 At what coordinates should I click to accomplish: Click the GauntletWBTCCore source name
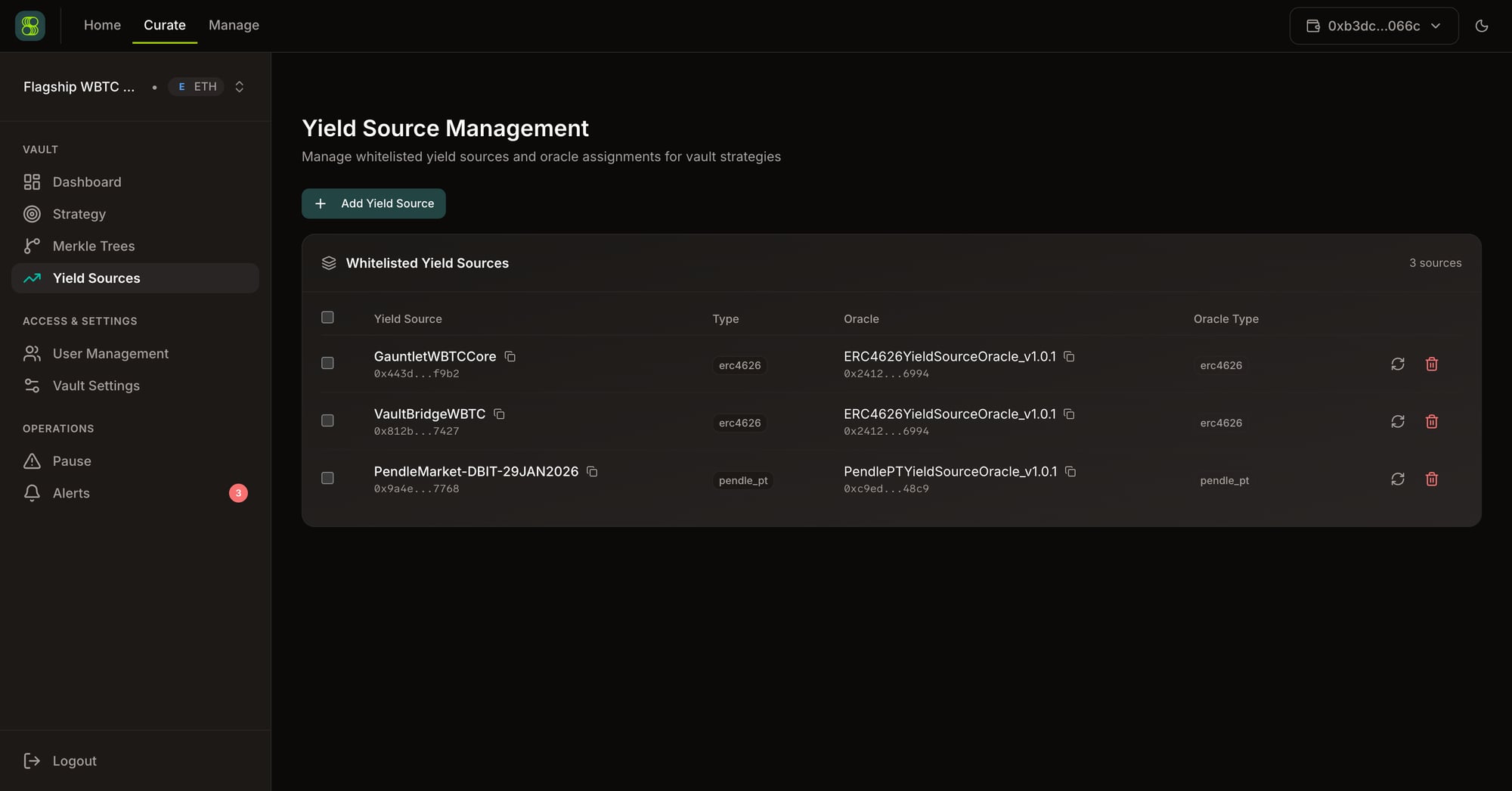click(x=435, y=356)
